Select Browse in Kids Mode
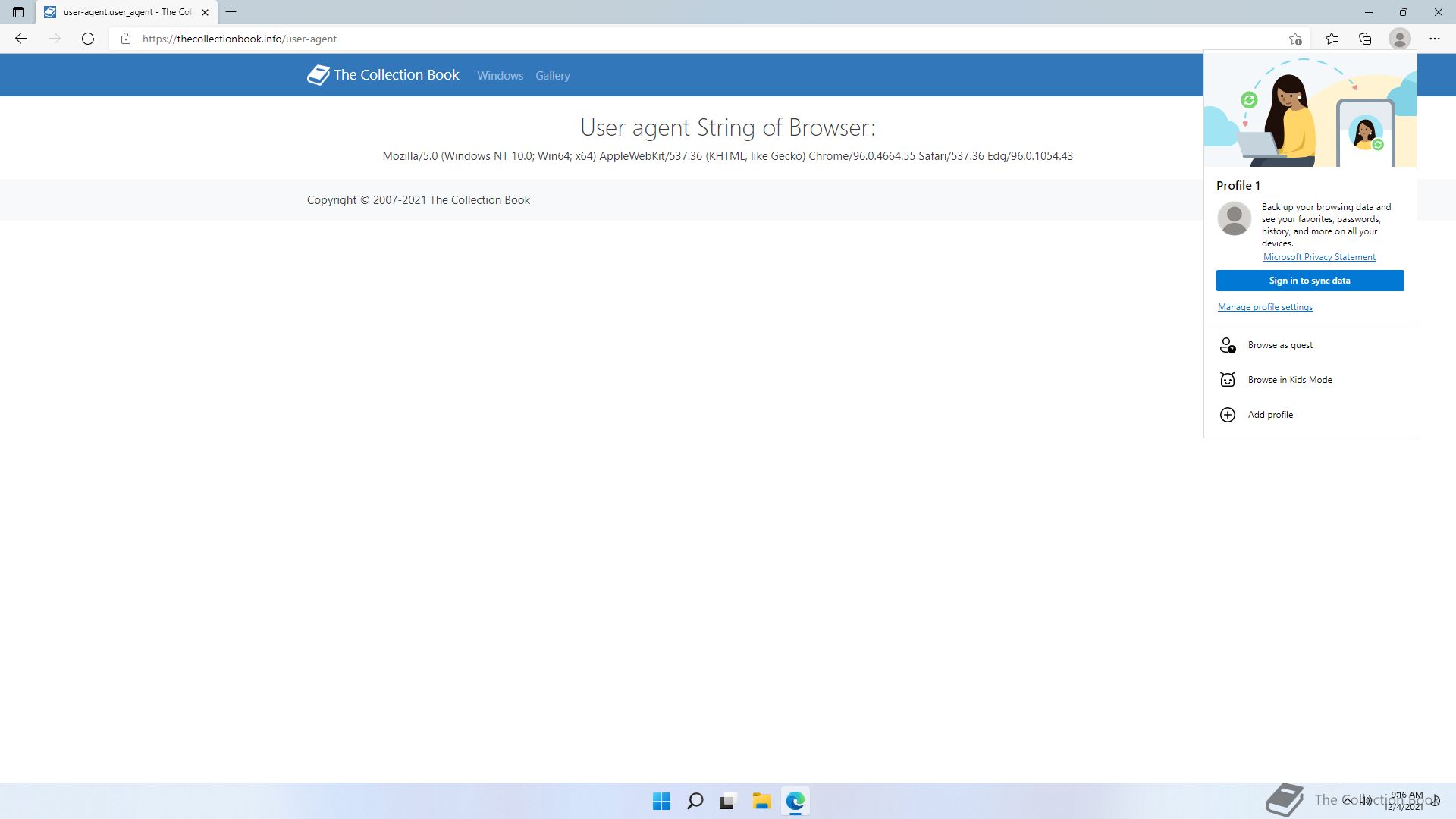The height and width of the screenshot is (819, 1456). coord(1289,380)
